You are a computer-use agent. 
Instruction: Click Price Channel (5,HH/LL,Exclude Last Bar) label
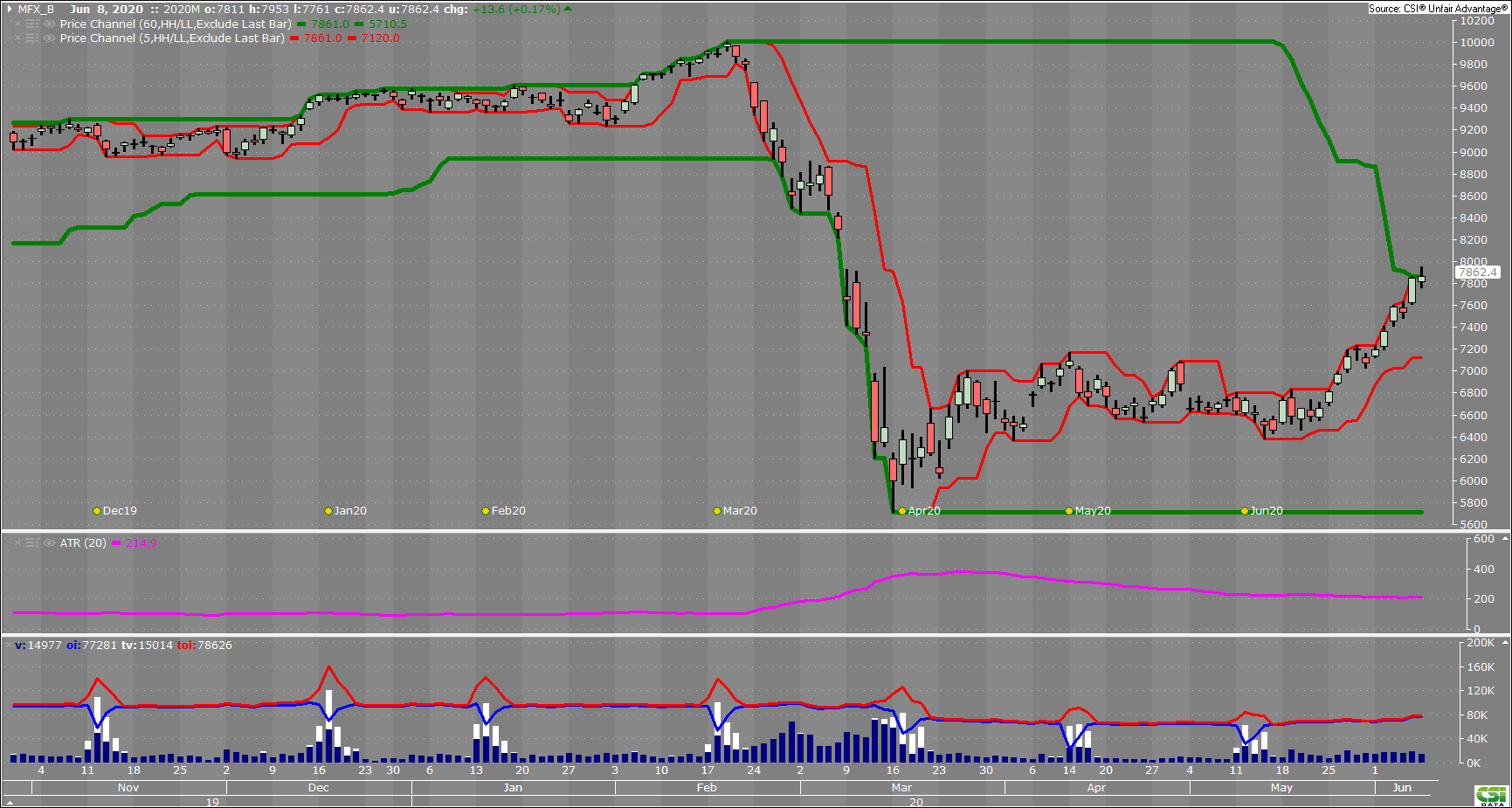172,38
